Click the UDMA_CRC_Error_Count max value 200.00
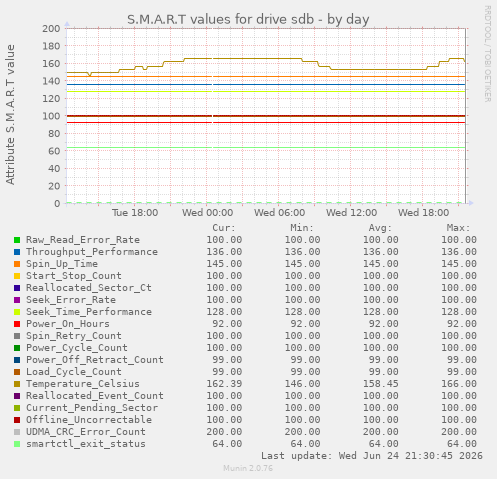The image size is (497, 479). click(x=459, y=432)
